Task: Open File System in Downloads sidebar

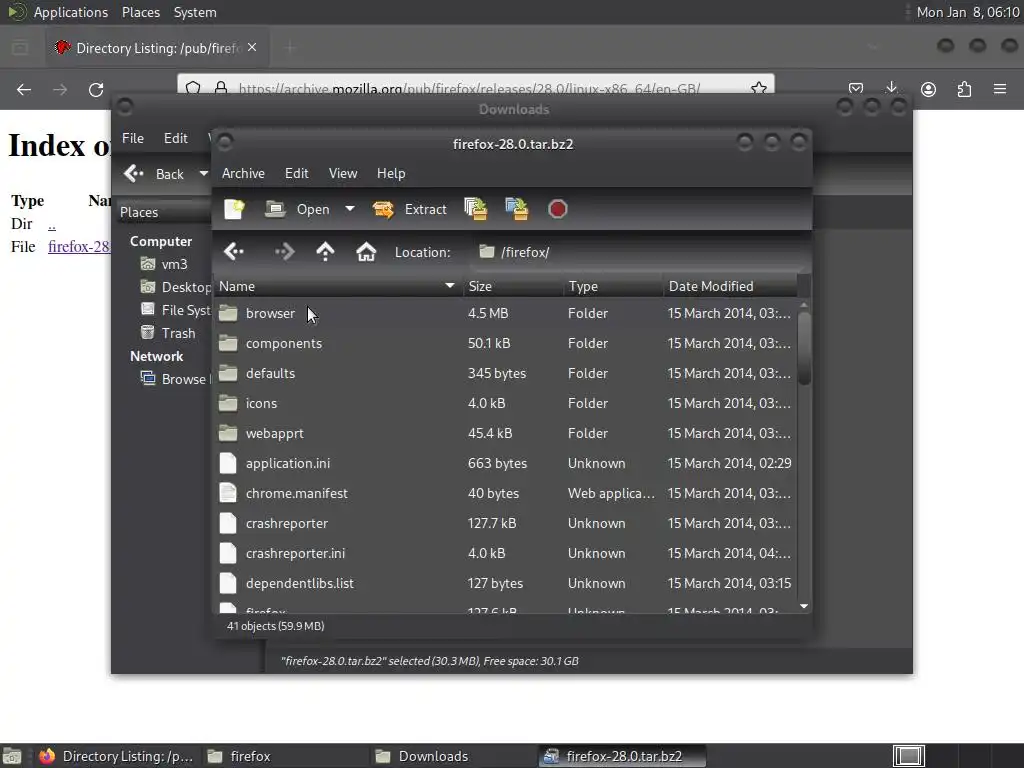Action: tap(175, 310)
